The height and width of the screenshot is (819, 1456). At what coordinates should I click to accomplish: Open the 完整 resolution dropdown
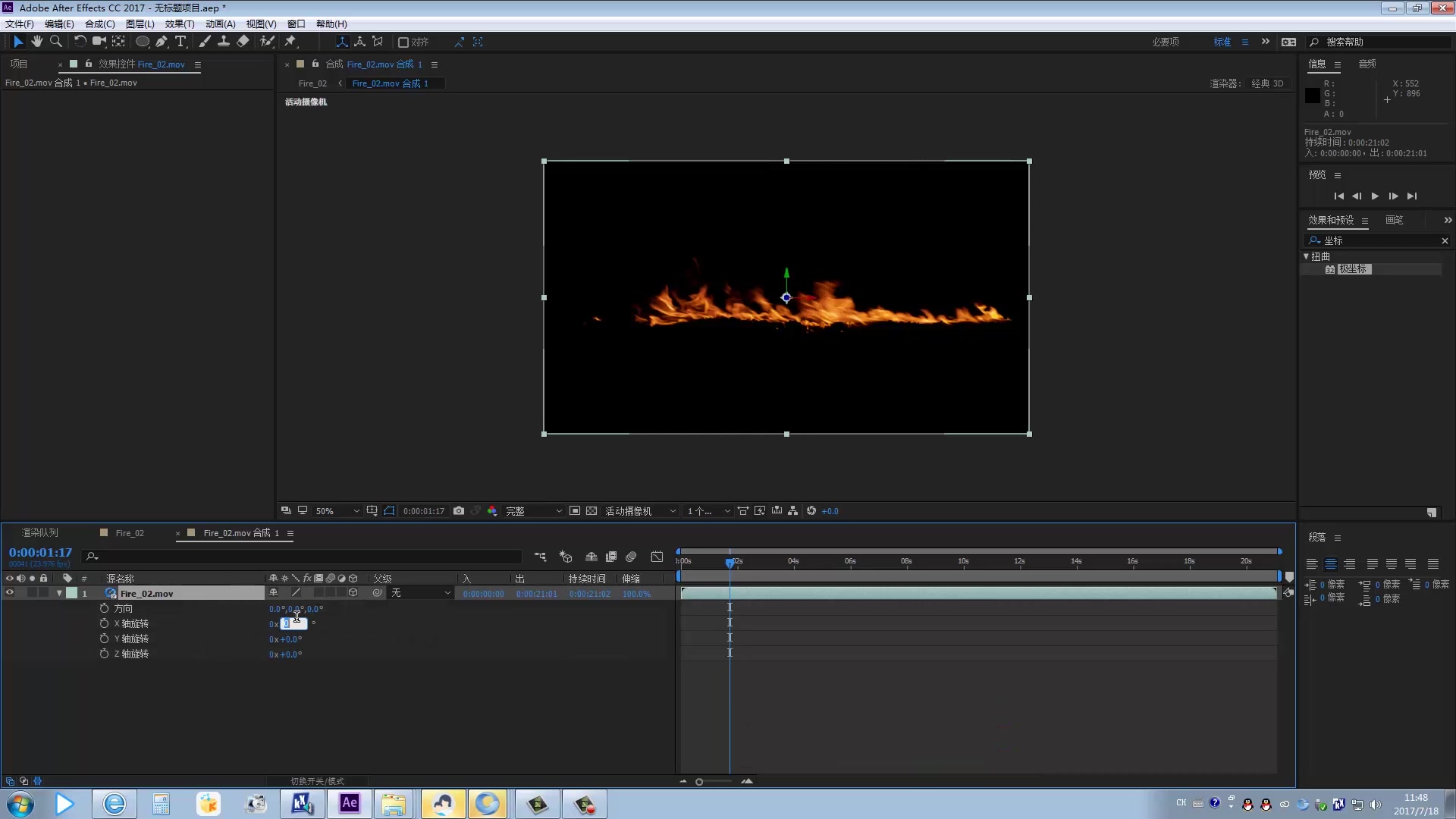coord(534,511)
